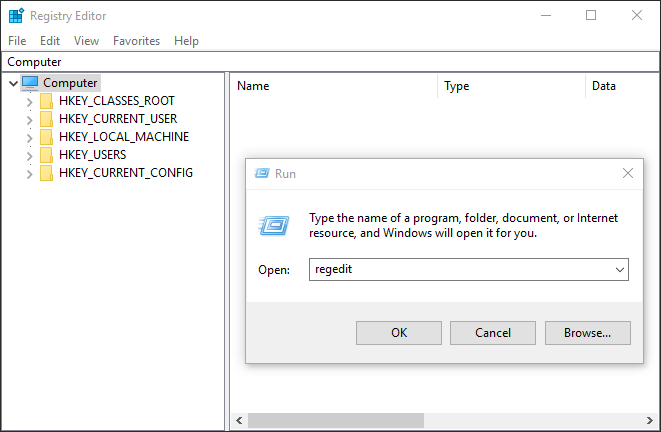Select the HKEY_CLASSES_ROOT label
The width and height of the screenshot is (661, 432).
click(117, 101)
